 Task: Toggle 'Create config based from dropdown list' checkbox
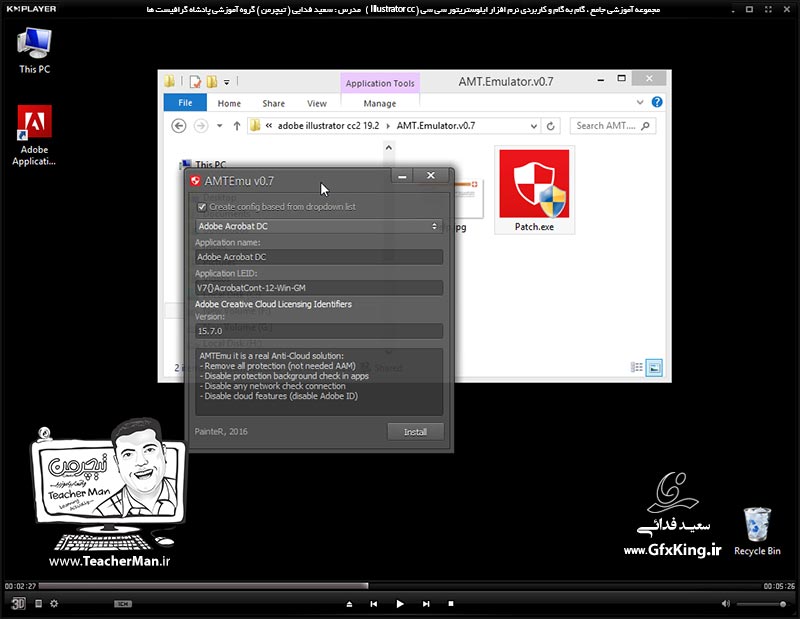click(x=202, y=207)
